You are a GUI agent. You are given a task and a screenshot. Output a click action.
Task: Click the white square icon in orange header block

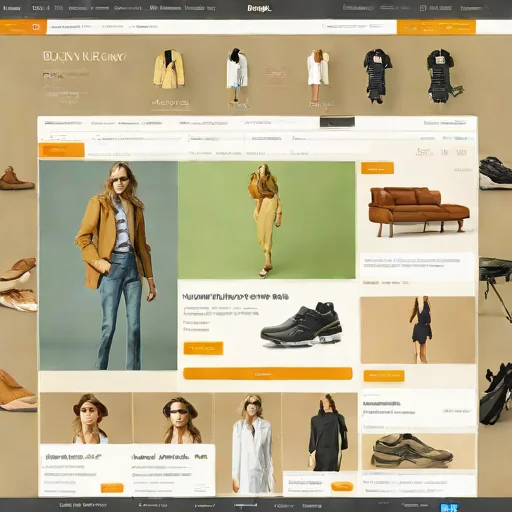(x=36, y=27)
